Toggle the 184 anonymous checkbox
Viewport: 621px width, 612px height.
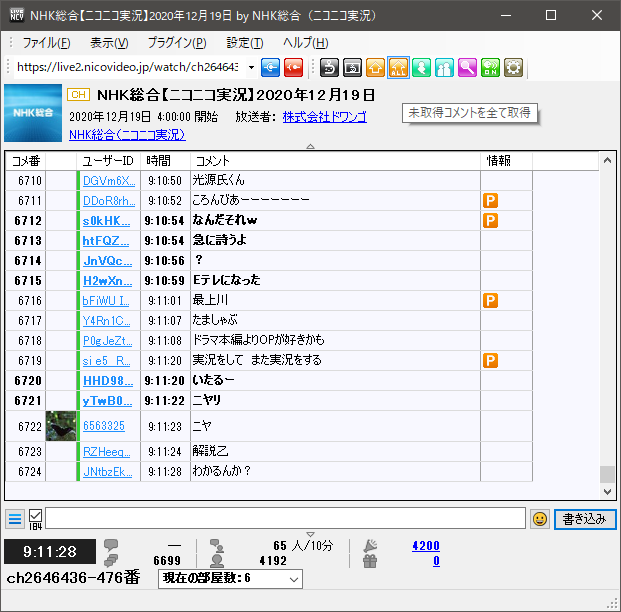[35, 516]
